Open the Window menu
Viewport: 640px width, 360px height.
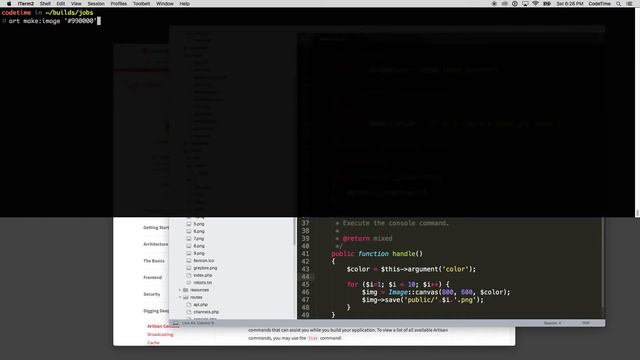[165, 4]
